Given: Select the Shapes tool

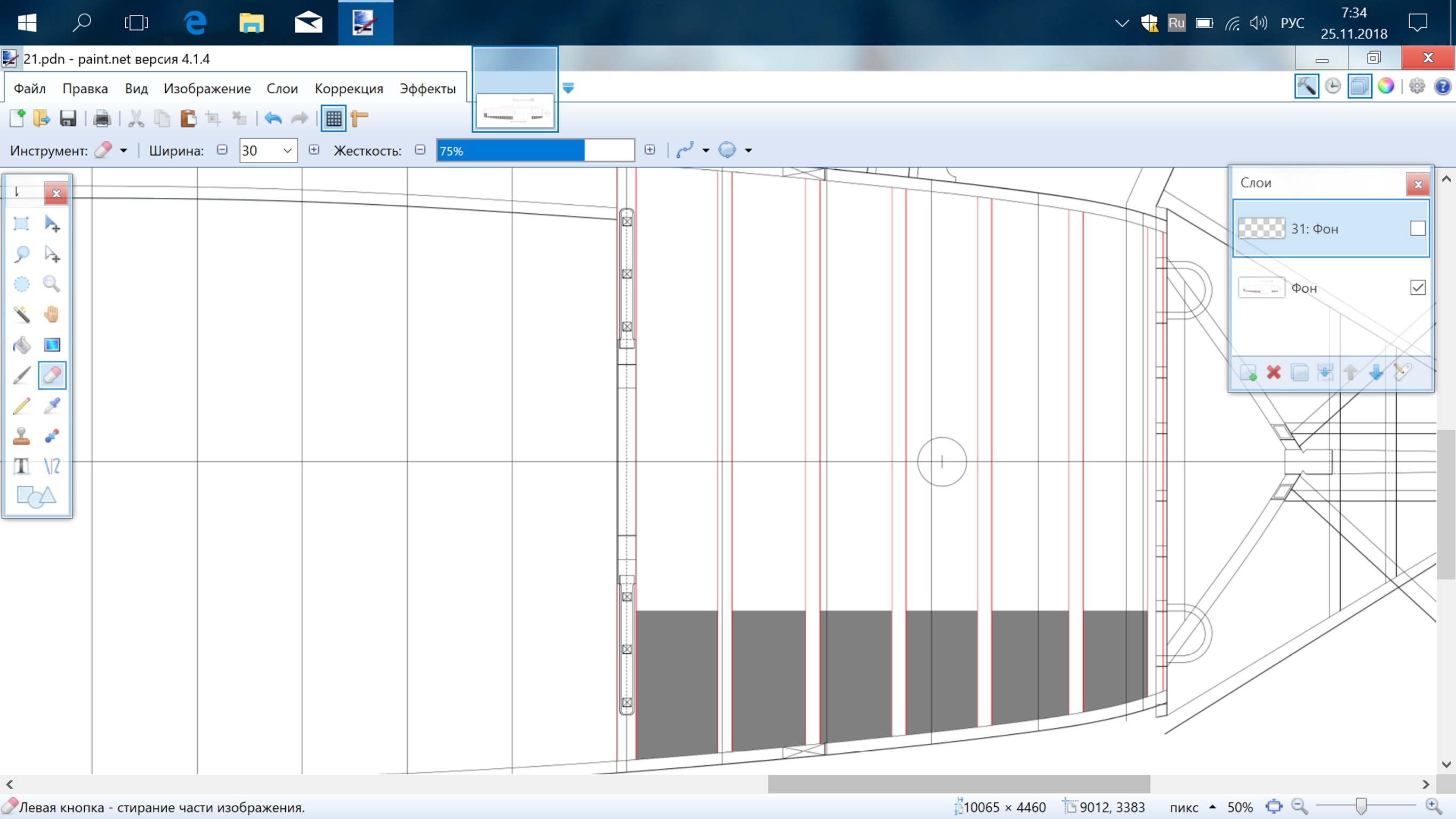Looking at the screenshot, I should point(37,497).
